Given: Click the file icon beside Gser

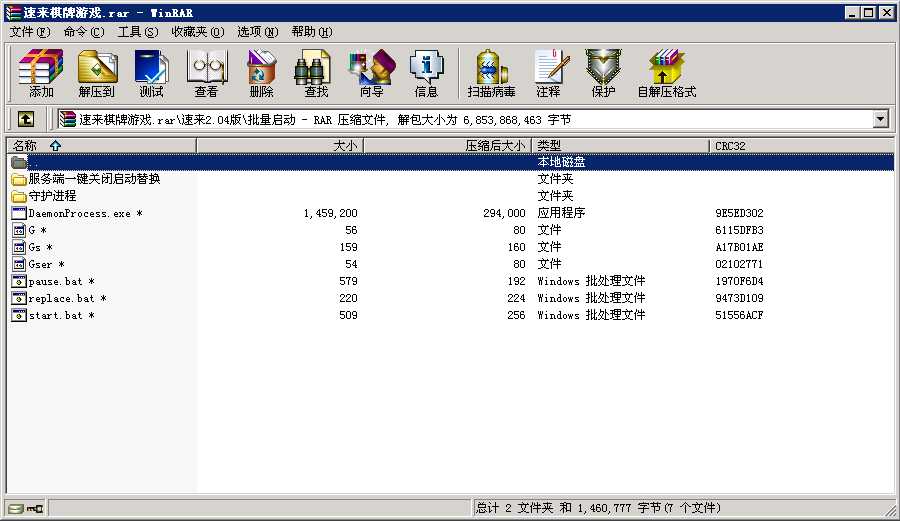Looking at the screenshot, I should click(19, 264).
